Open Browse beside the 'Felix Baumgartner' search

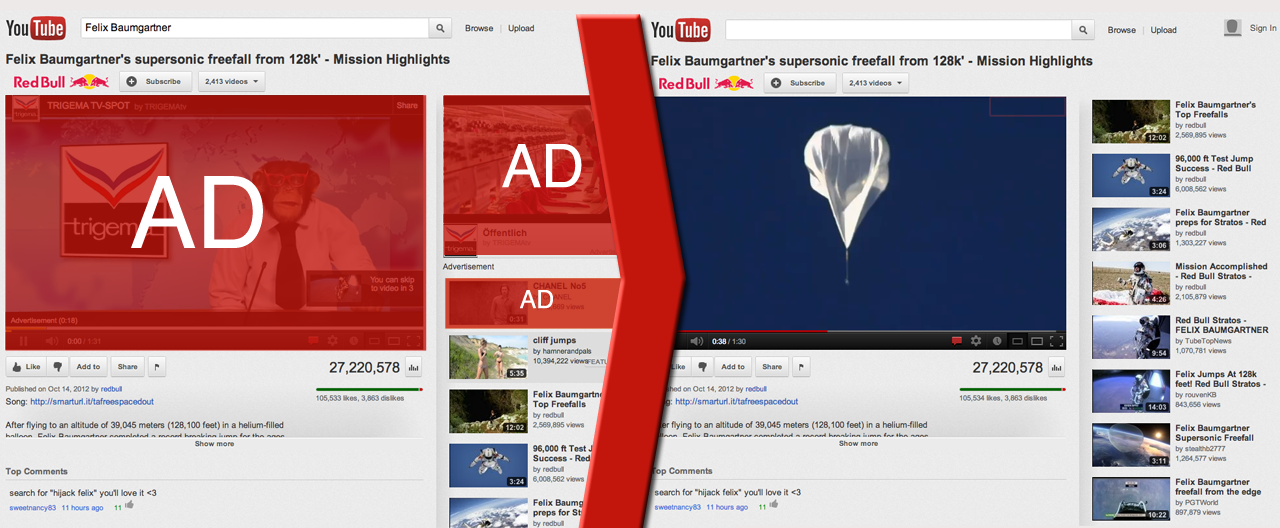[x=479, y=28]
